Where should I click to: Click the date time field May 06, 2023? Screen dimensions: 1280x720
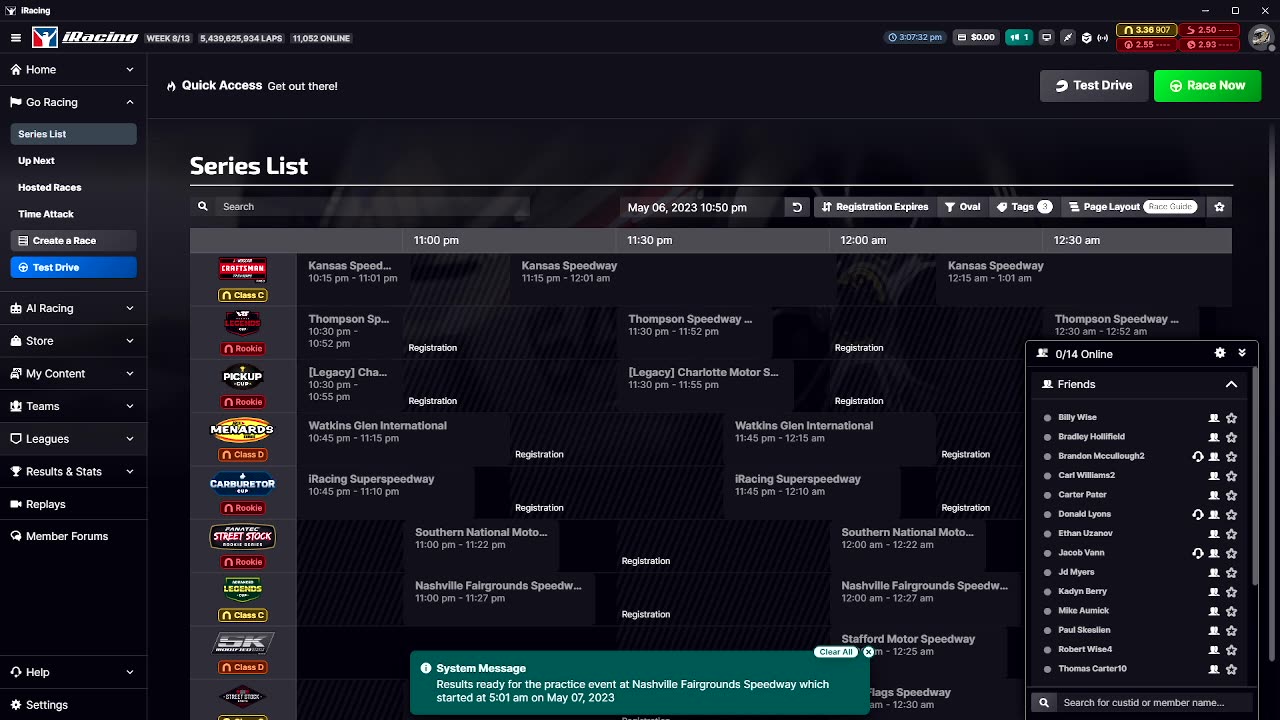coord(700,207)
